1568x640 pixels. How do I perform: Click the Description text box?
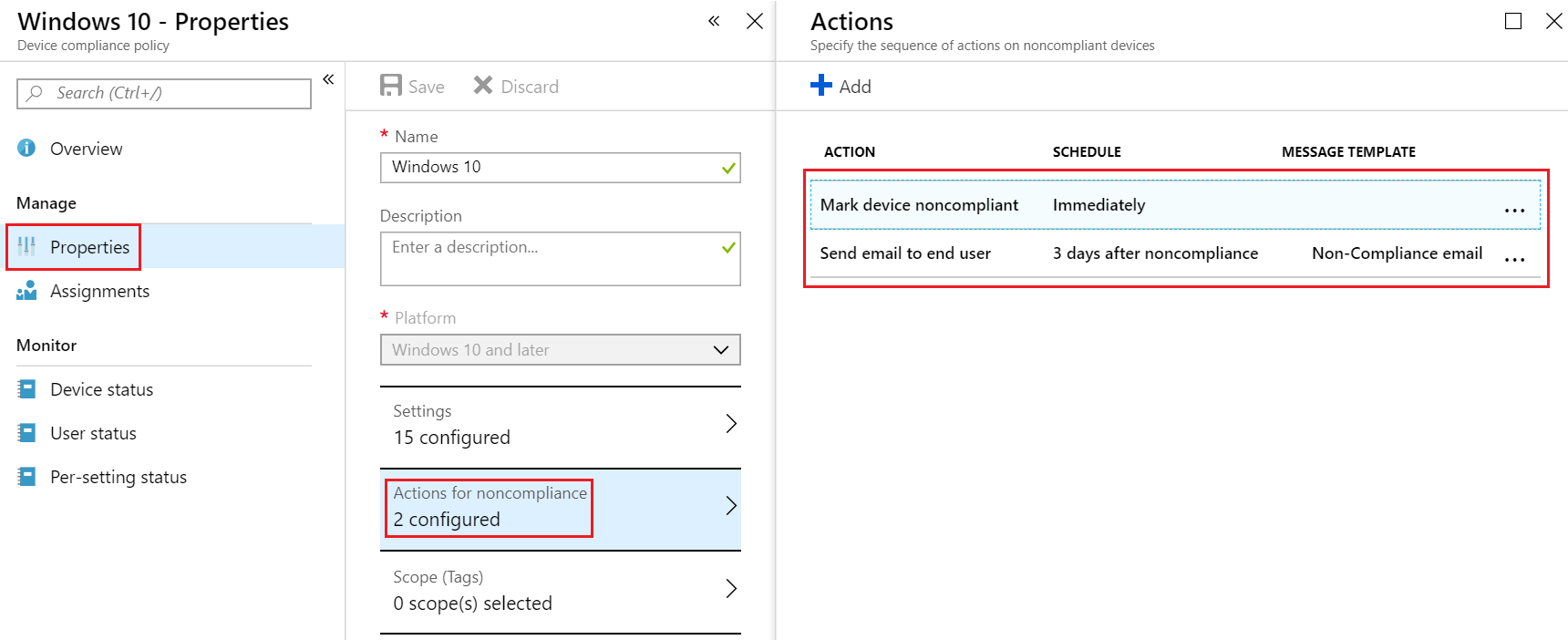click(549, 259)
